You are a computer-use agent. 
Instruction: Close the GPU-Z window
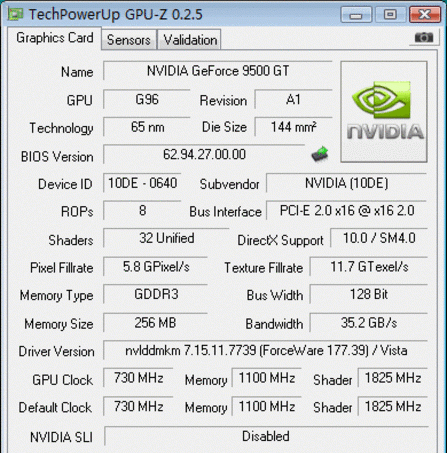click(425, 14)
